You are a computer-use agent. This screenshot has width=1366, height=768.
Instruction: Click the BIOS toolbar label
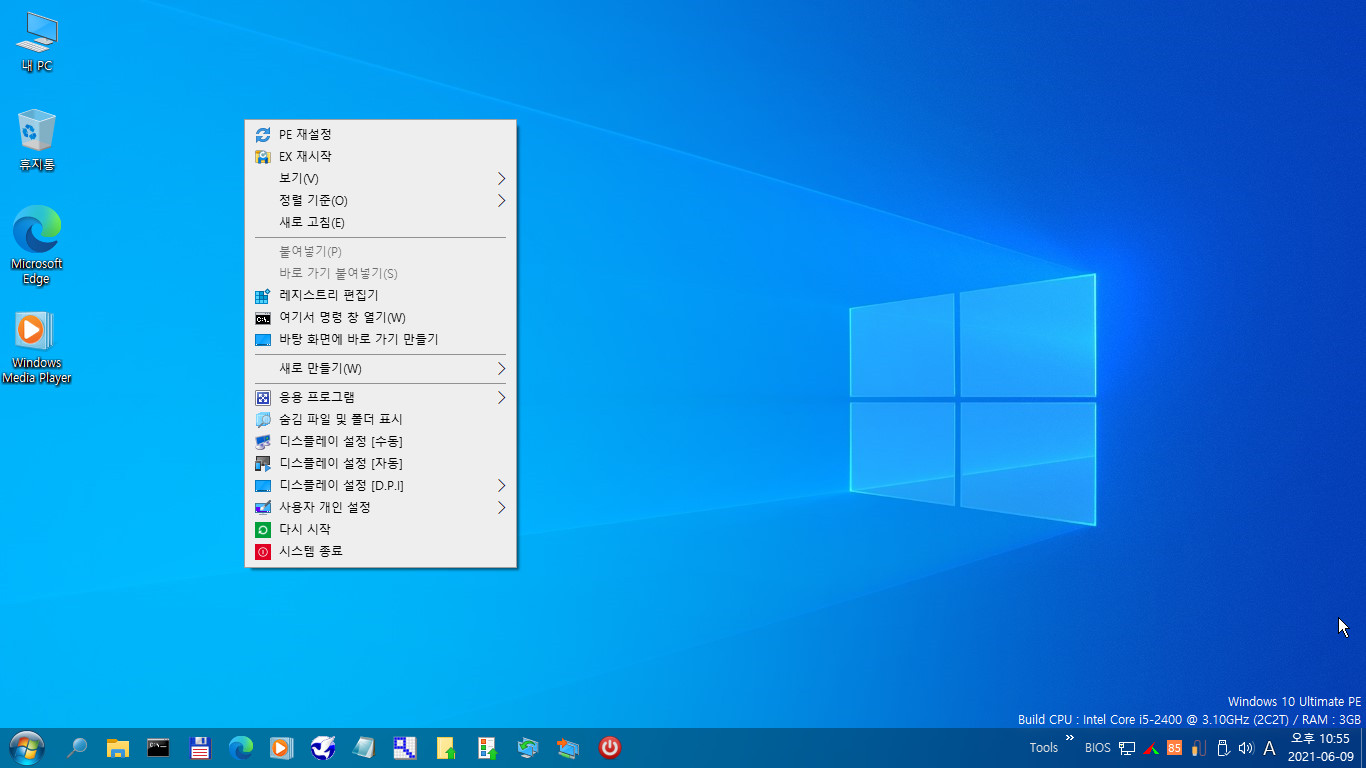(1097, 748)
